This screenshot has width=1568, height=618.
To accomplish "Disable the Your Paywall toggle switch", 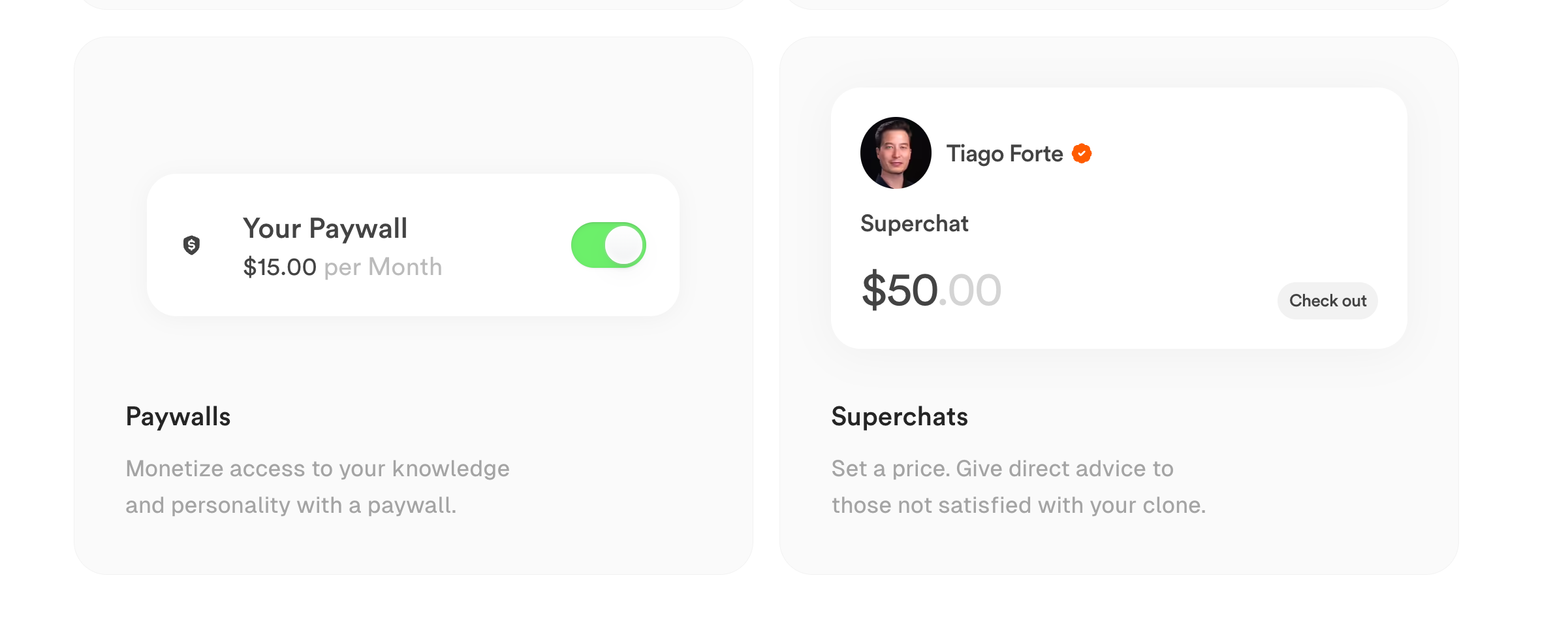I will [608, 245].
